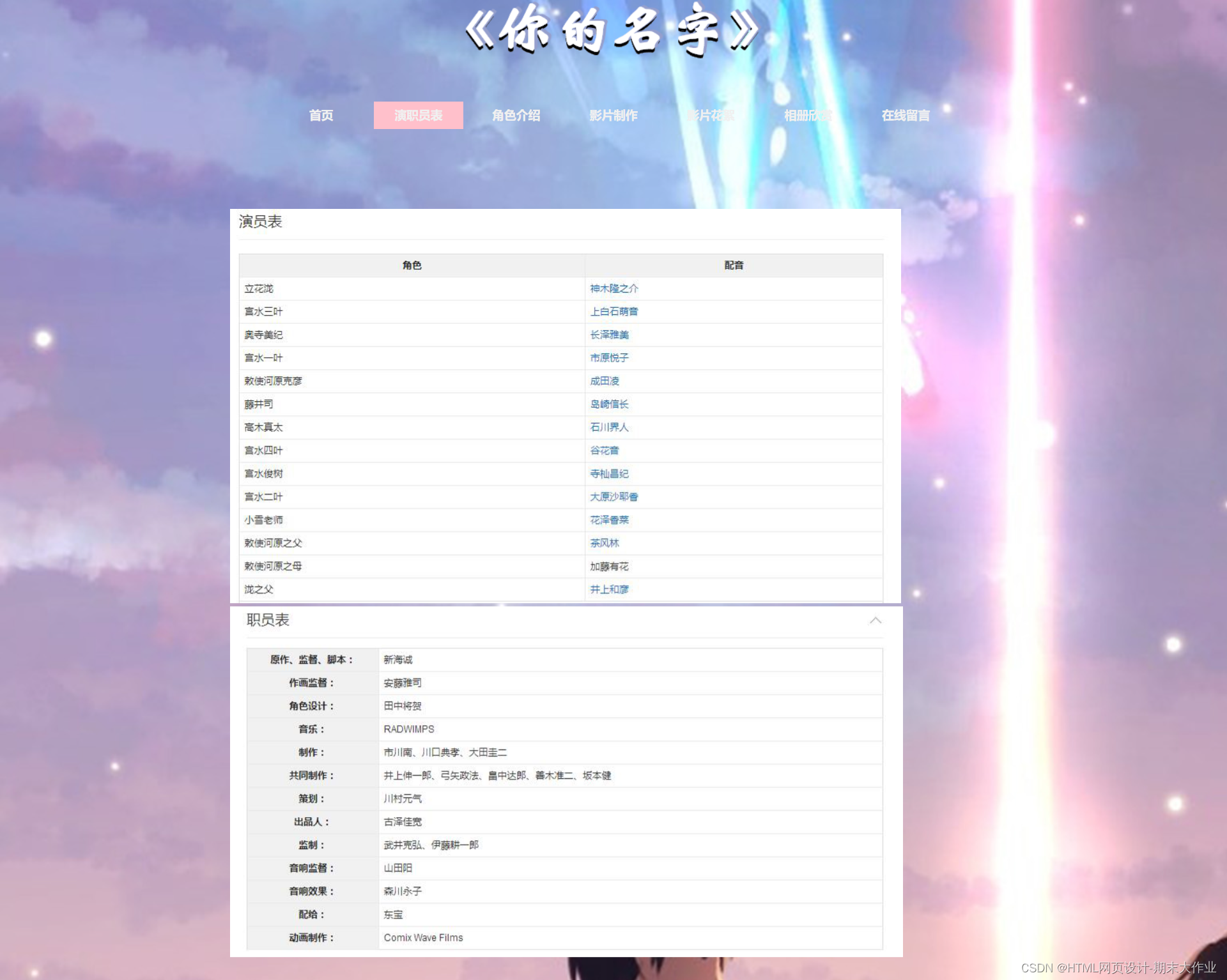Select the RADWIMPS music entry
The width and height of the screenshot is (1227, 980).
point(409,729)
